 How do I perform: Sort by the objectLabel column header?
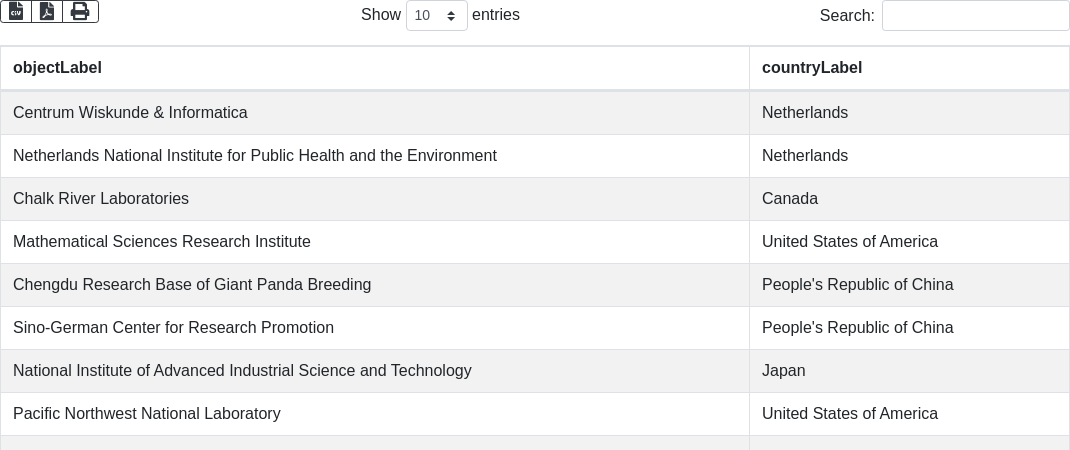57,68
